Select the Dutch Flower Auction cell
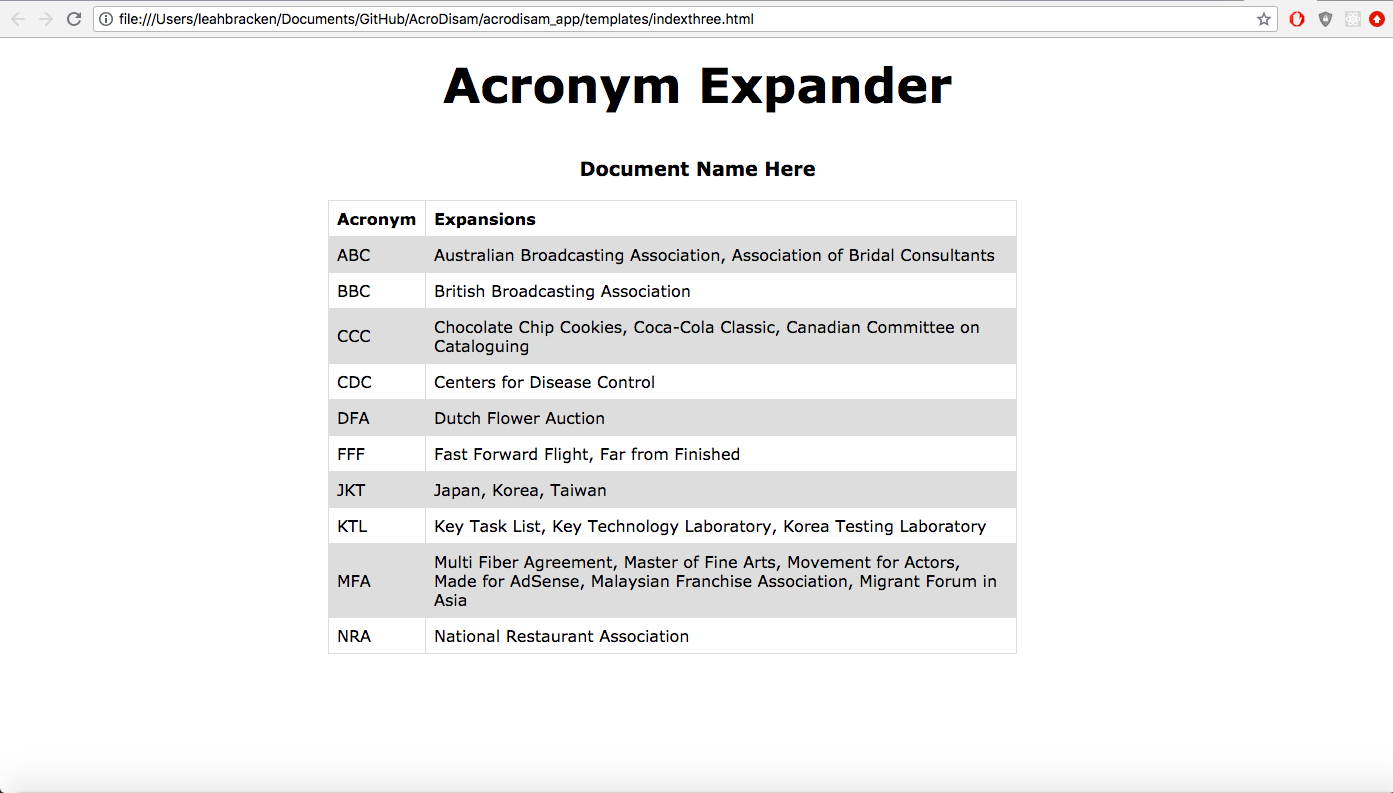The height and width of the screenshot is (793, 1393). pos(519,418)
